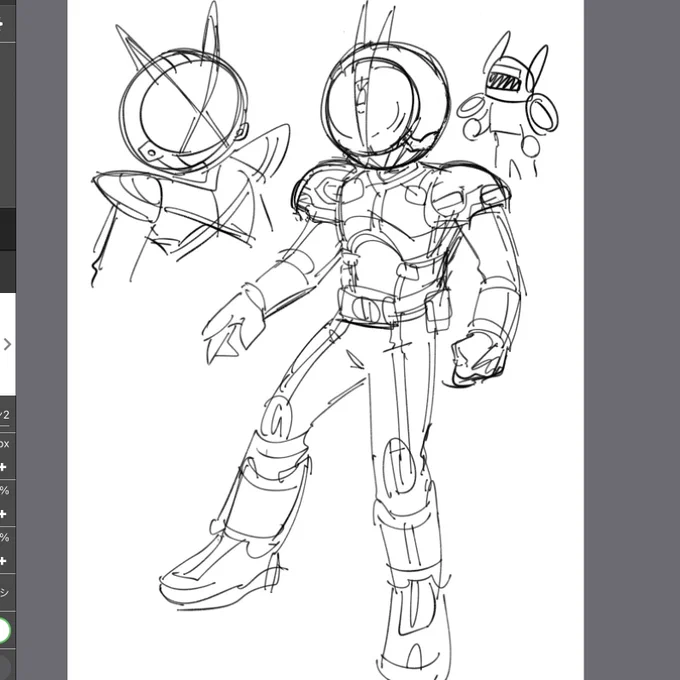The height and width of the screenshot is (680, 680).
Task: Expand the brush preview chevron arrow
Action: (x=7, y=344)
